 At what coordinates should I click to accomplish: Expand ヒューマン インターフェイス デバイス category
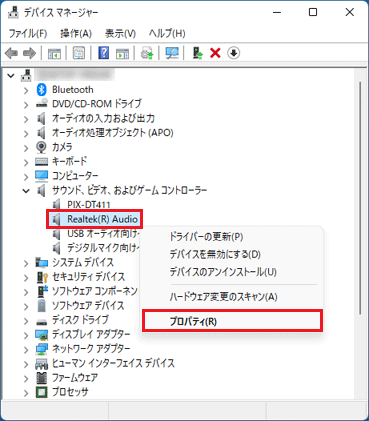point(26,364)
